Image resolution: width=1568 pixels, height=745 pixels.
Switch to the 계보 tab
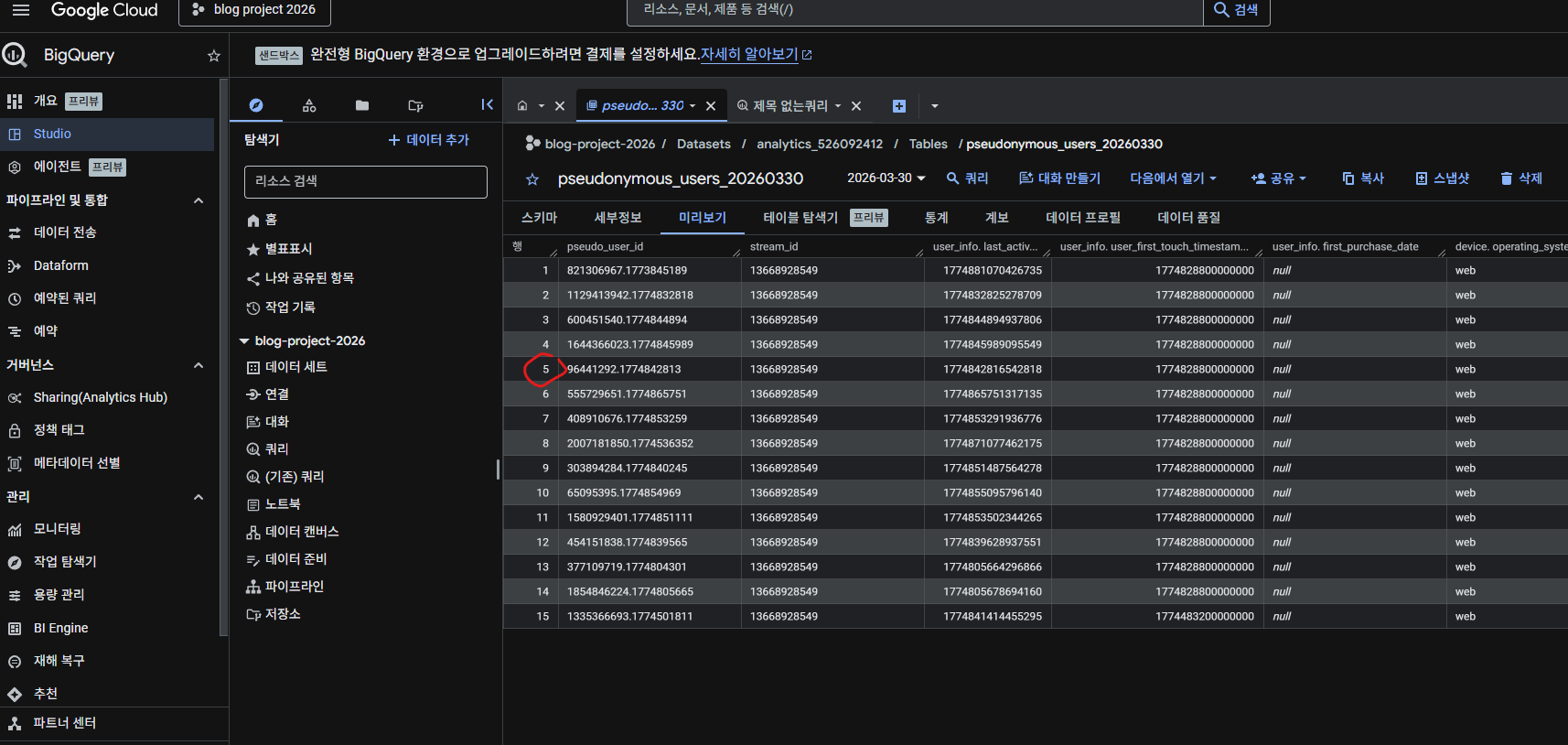pyautogui.click(x=996, y=218)
